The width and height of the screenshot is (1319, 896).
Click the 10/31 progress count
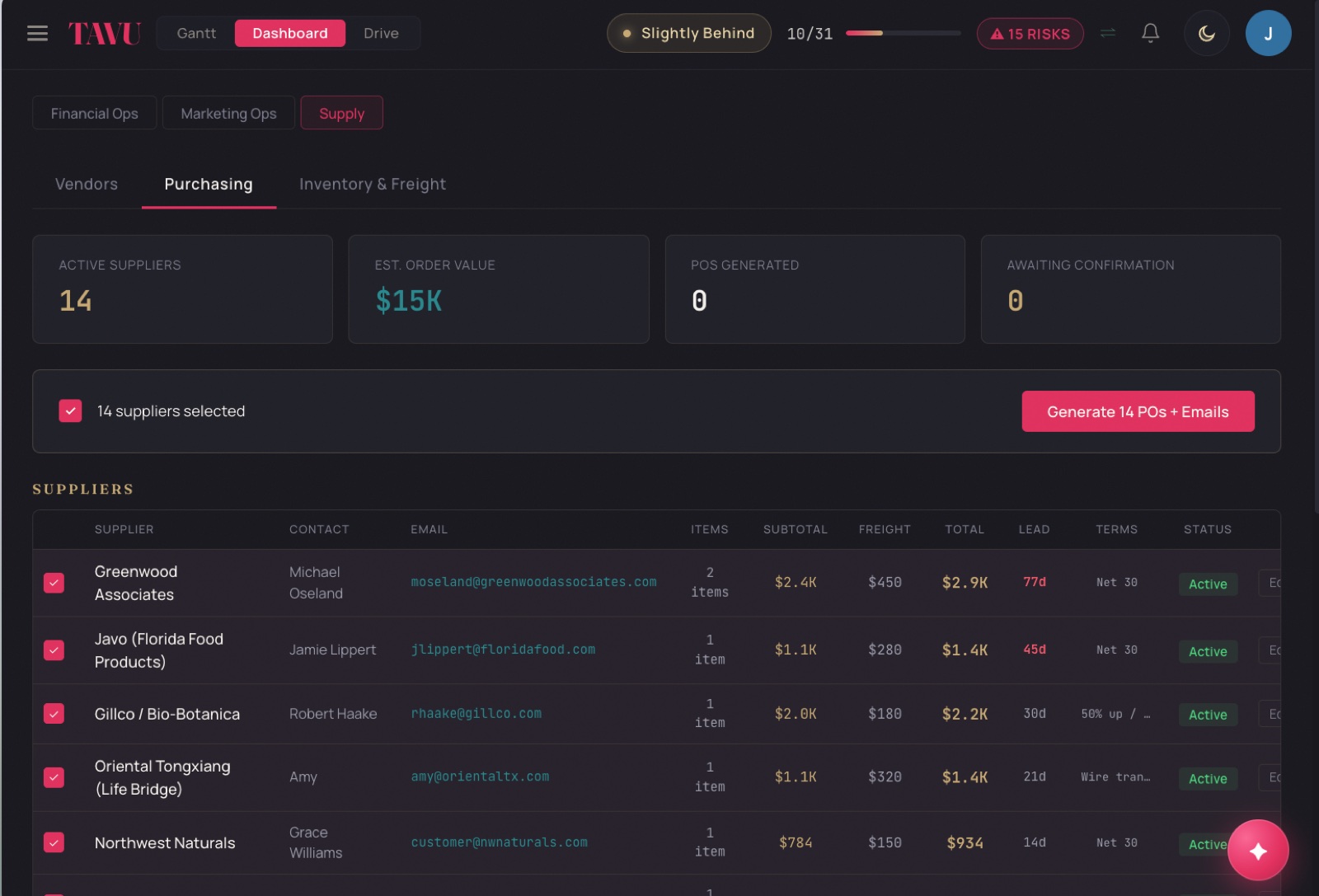tap(810, 34)
